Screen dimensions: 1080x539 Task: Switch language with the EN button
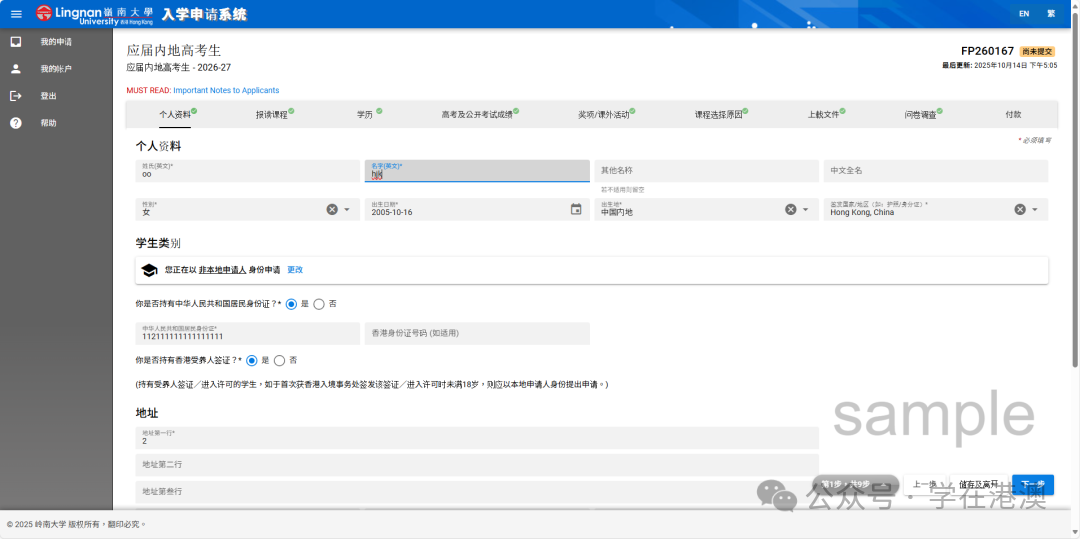coord(1023,14)
